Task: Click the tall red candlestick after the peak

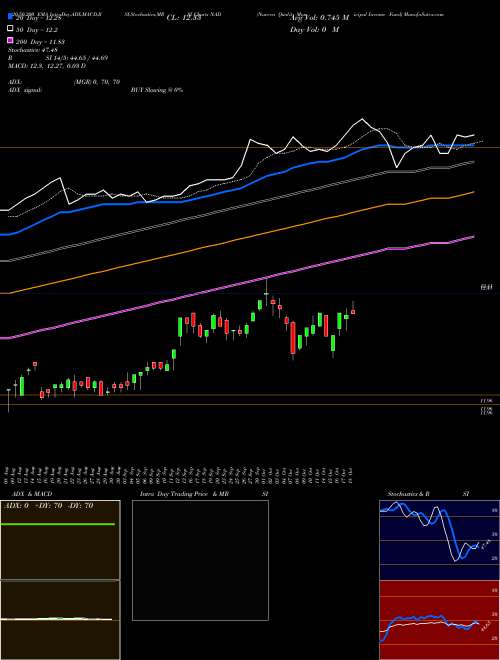Action: (x=293, y=338)
